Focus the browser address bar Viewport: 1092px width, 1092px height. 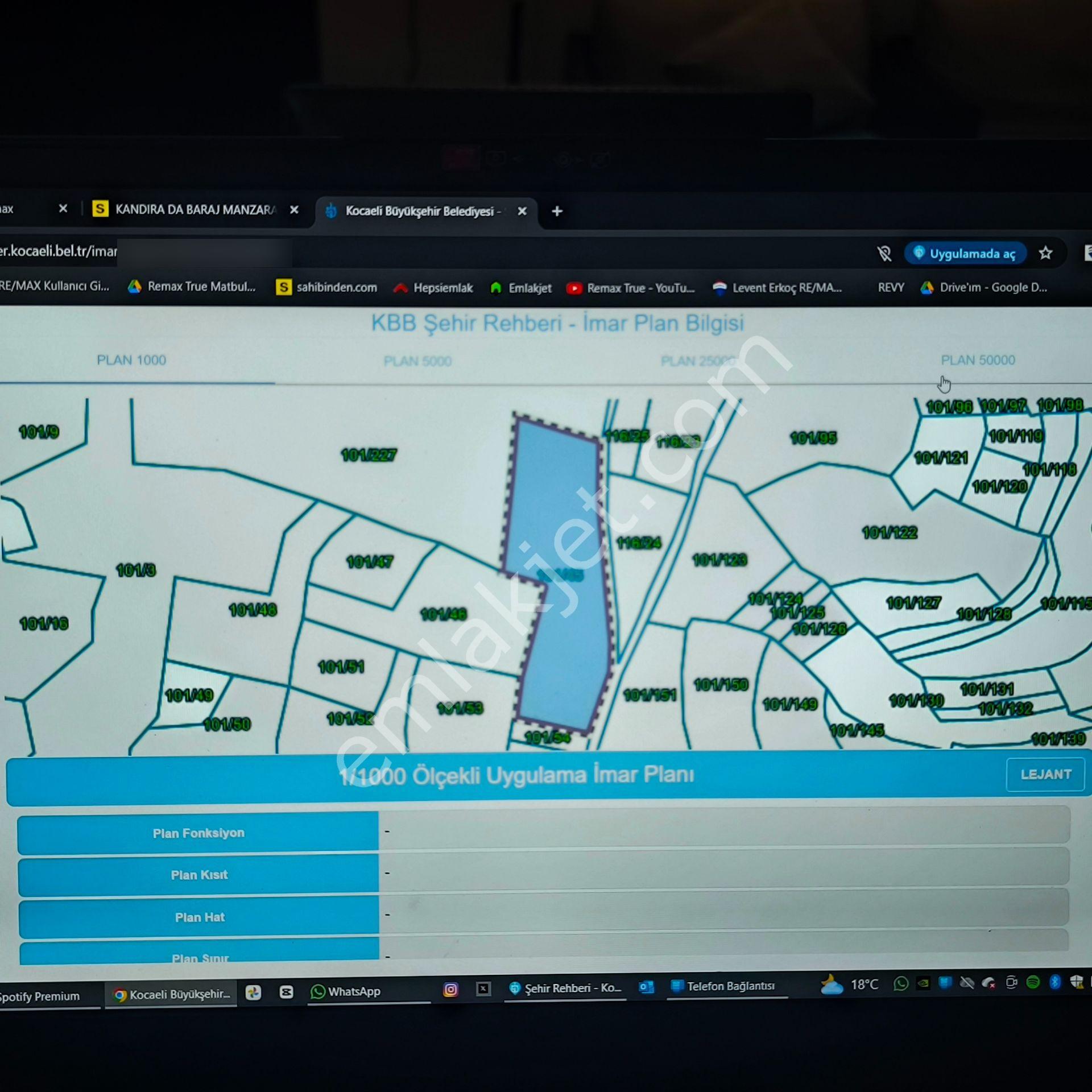432,253
